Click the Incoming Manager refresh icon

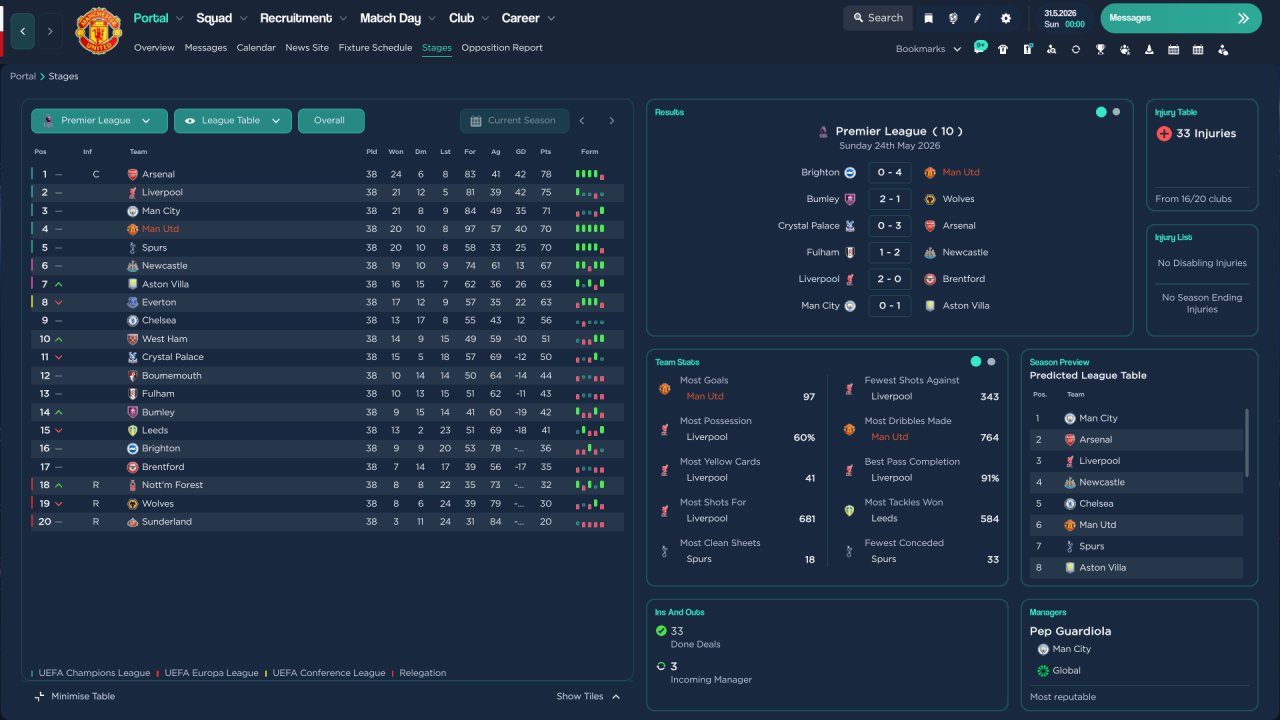(661, 666)
